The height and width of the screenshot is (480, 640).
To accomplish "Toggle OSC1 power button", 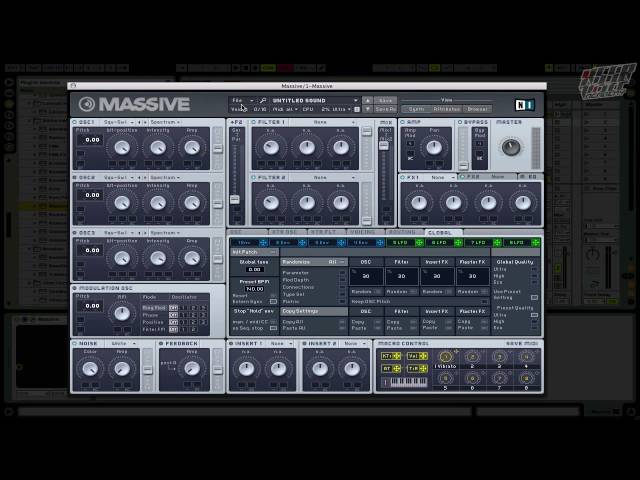I will tap(75, 122).
